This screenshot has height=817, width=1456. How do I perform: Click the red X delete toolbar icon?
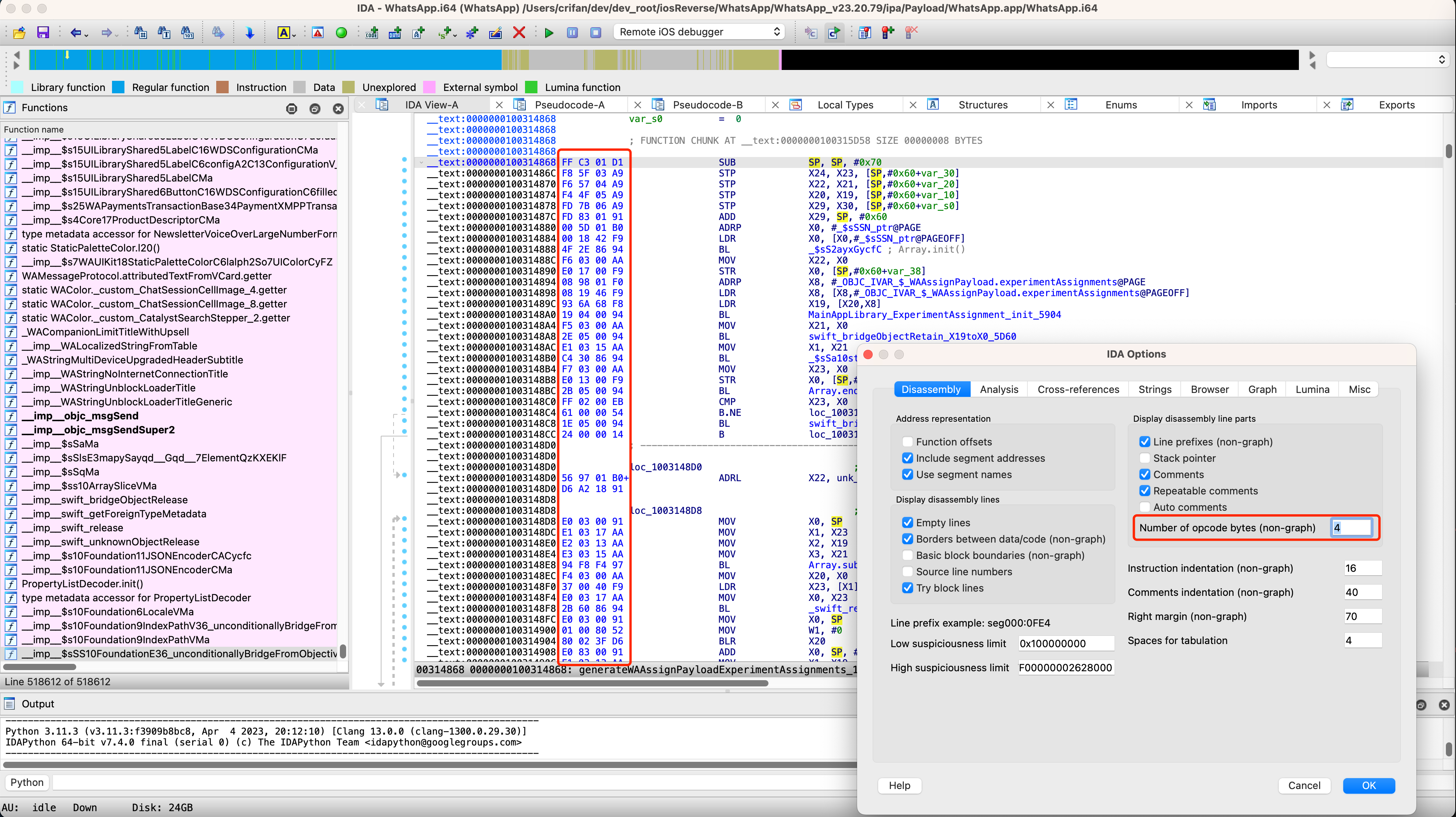coord(519,32)
